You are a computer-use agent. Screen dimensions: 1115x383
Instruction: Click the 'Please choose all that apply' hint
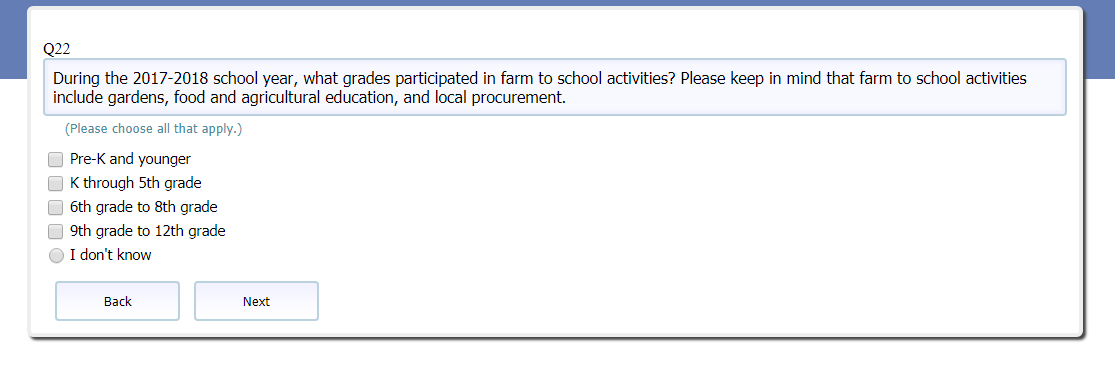coord(154,129)
